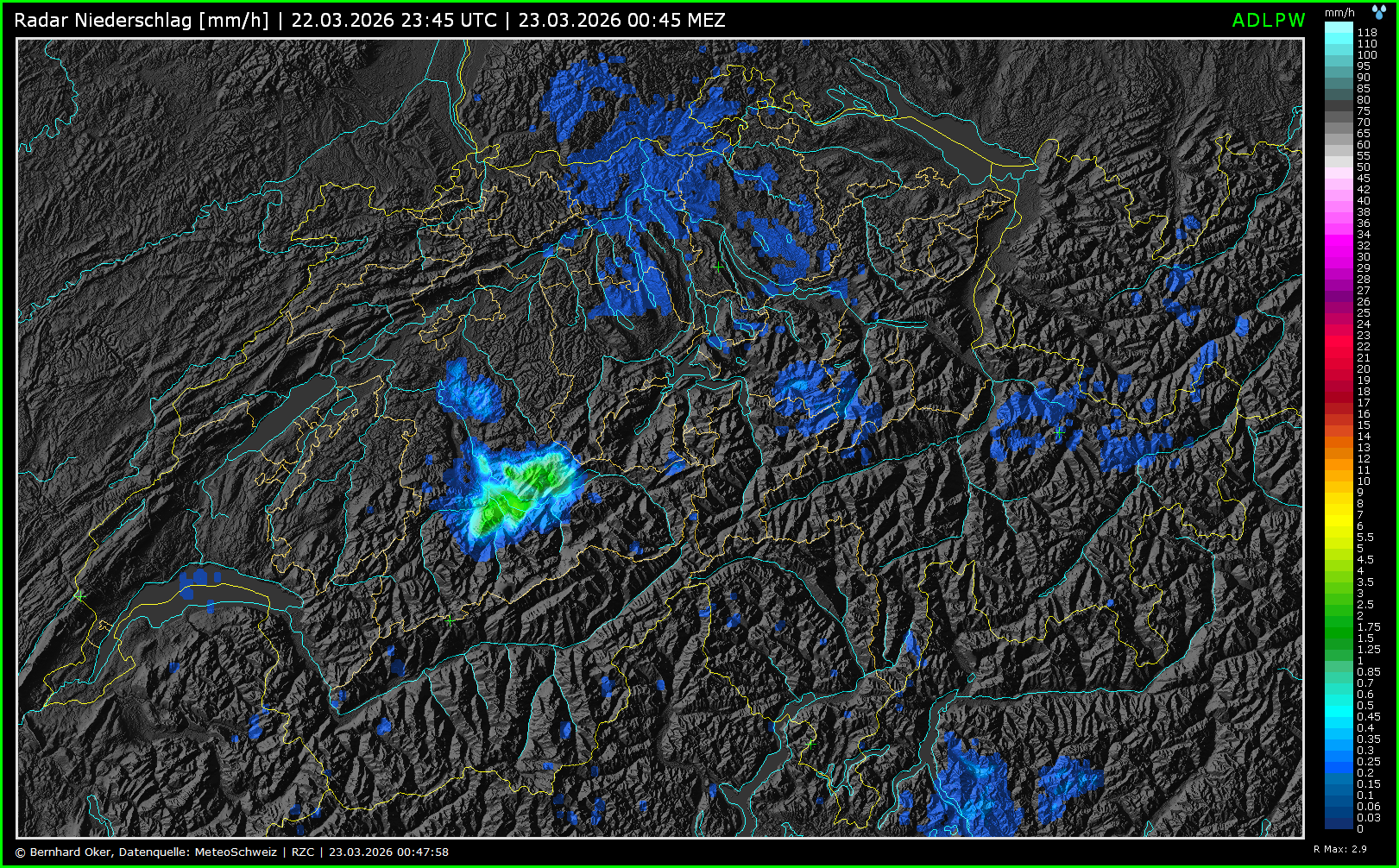Click the MeteoSchweiz data source text
Viewport: 1399px width, 868px height.
pyautogui.click(x=236, y=852)
